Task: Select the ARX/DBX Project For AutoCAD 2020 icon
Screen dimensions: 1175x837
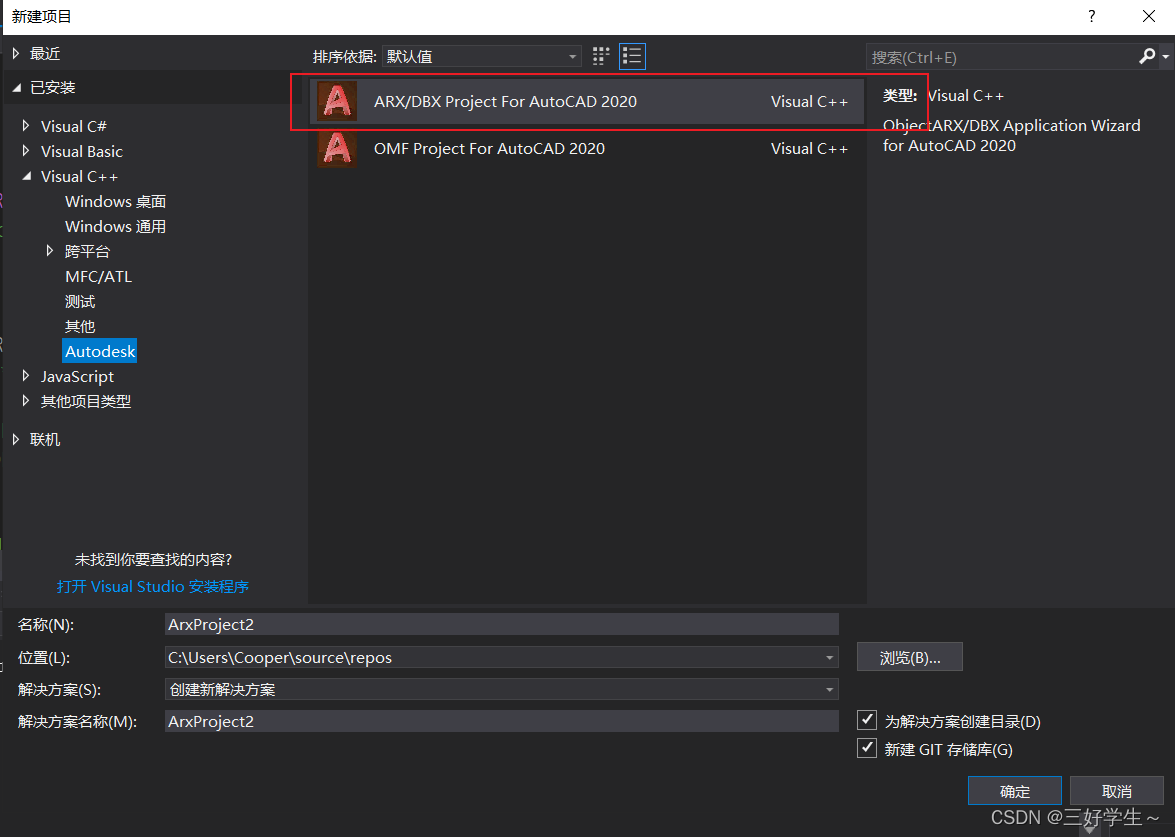Action: coord(337,101)
